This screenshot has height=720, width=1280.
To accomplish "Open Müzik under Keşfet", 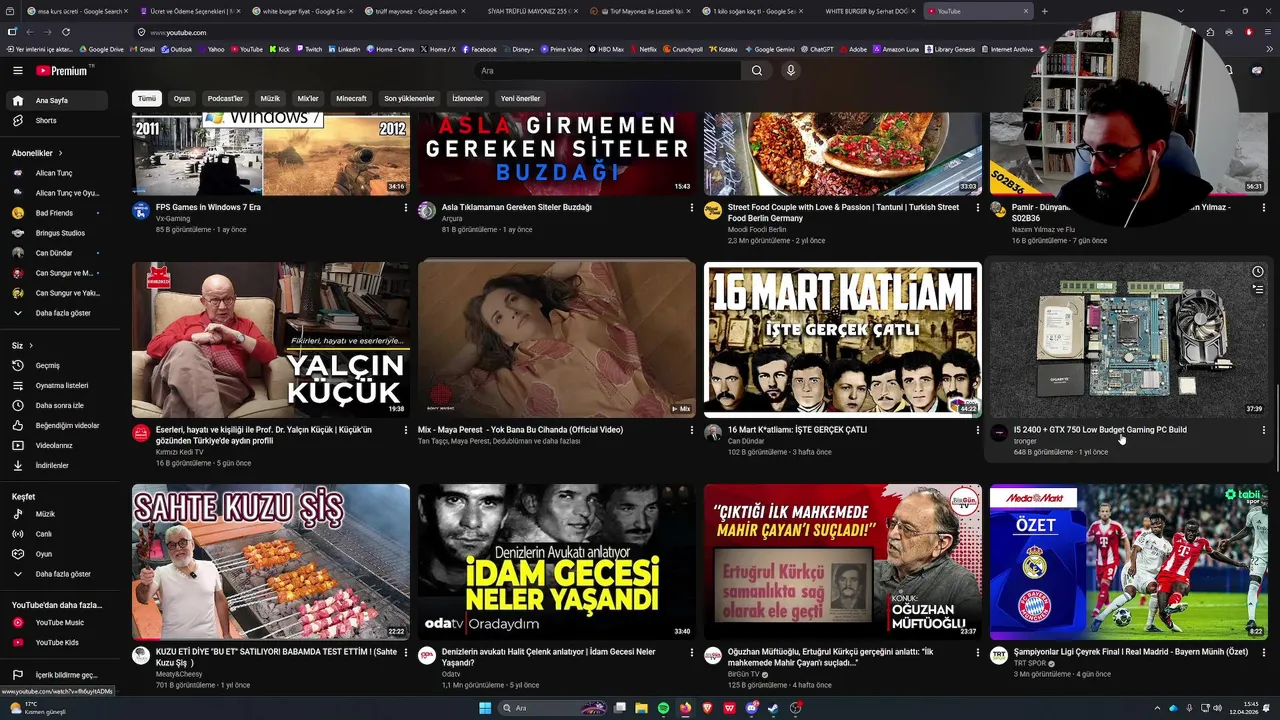I will (56, 514).
